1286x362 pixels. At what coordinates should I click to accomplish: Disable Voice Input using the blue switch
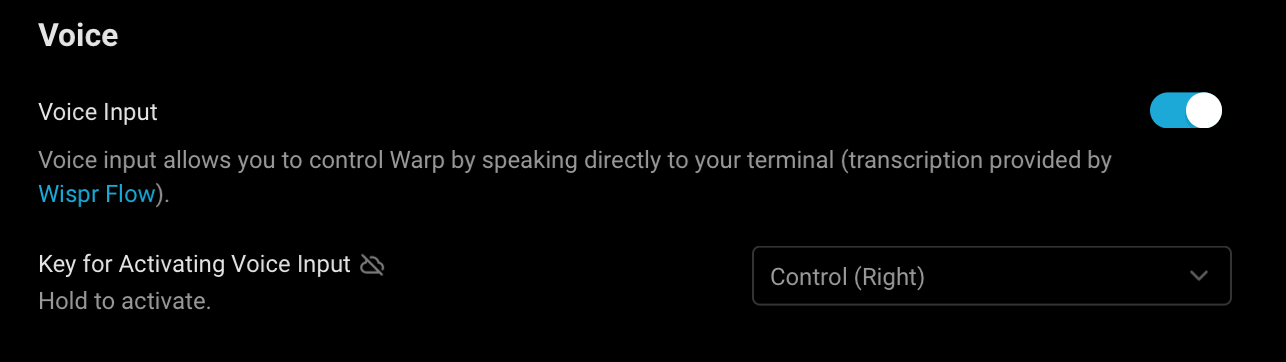point(1186,111)
